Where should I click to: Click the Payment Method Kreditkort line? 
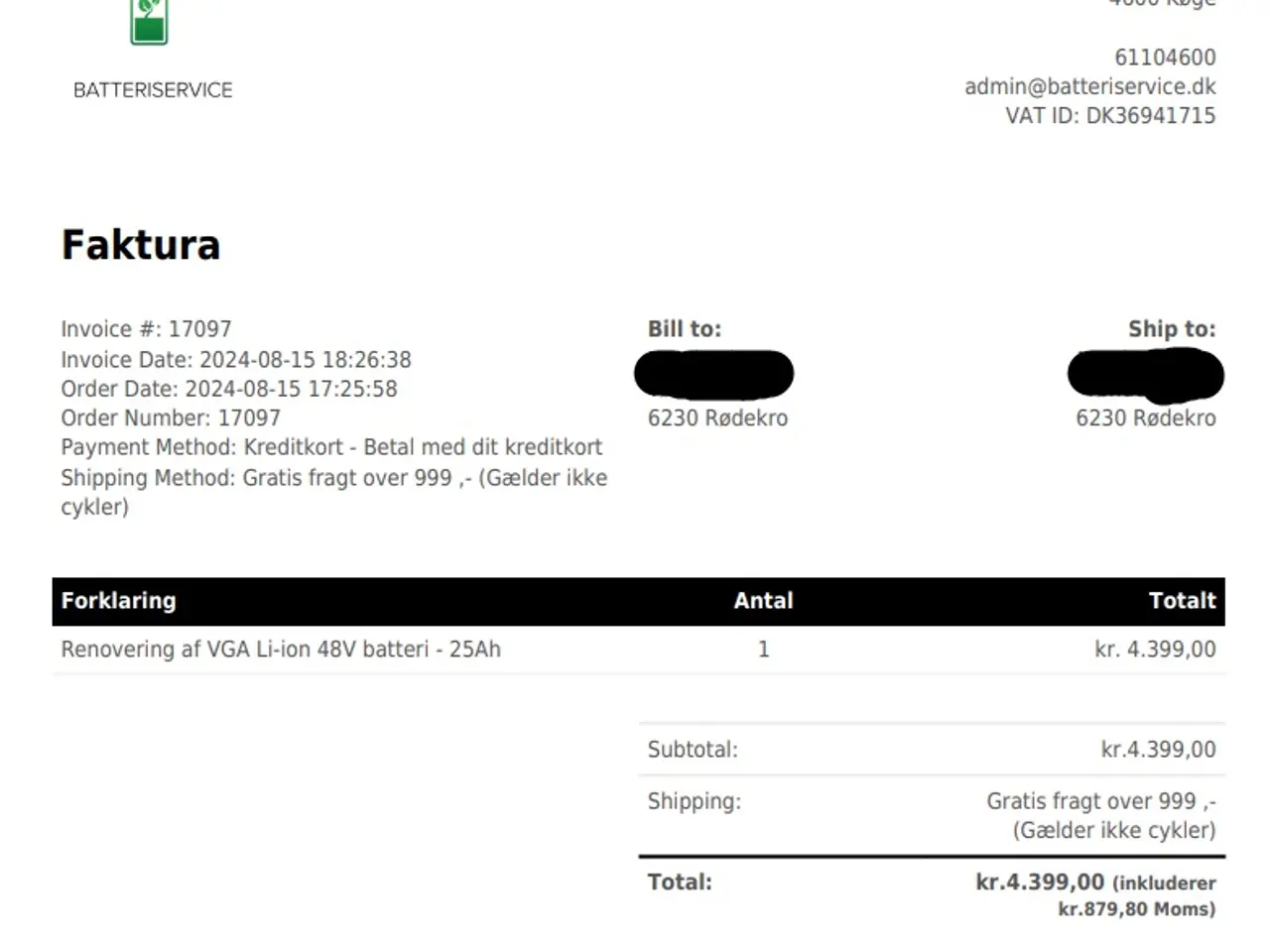(331, 447)
